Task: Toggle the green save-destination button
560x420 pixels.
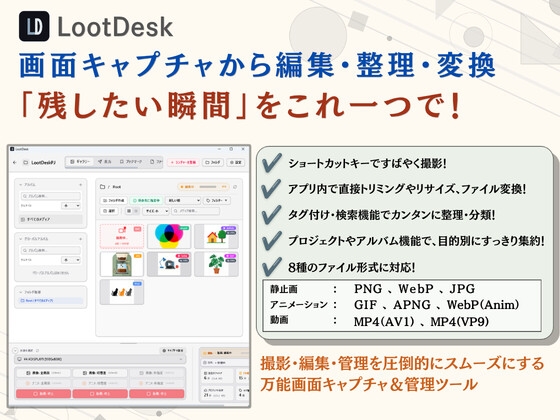Action: [146, 201]
